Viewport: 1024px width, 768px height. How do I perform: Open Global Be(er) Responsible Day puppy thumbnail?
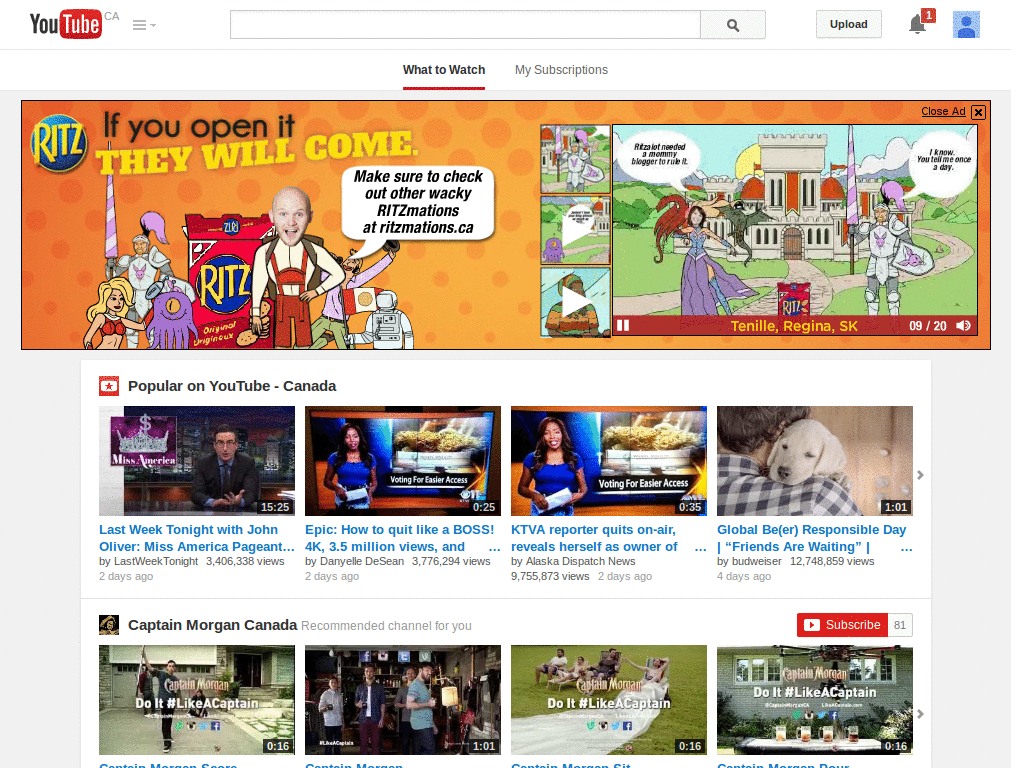[x=814, y=461]
